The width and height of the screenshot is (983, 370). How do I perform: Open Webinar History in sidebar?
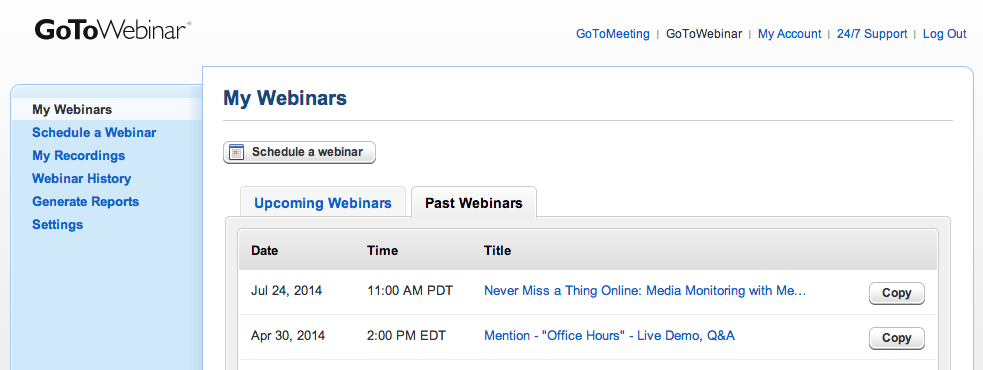pos(81,179)
